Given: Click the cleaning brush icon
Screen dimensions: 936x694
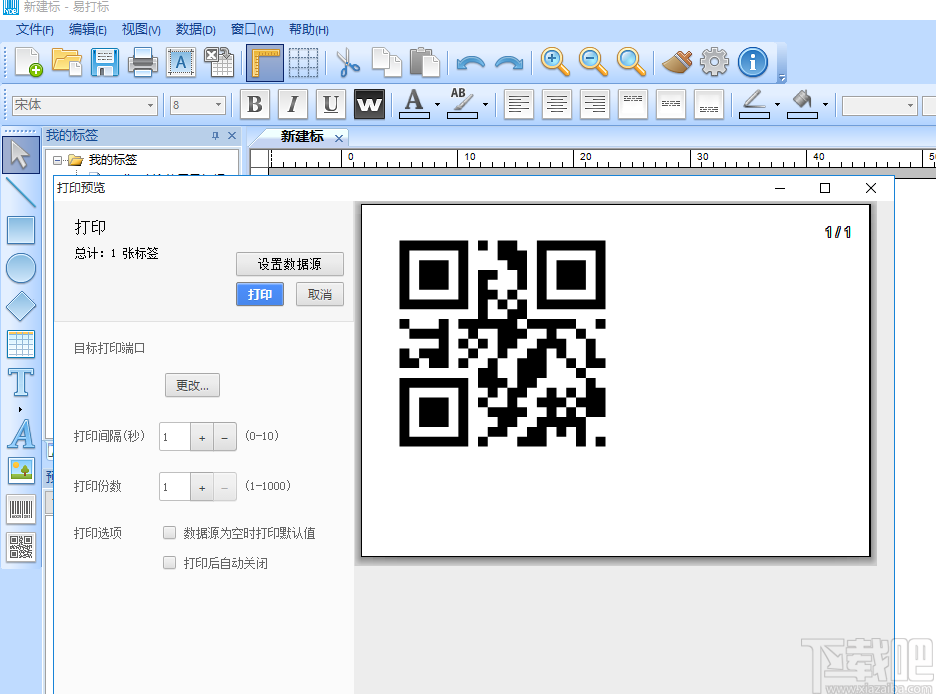Looking at the screenshot, I should (x=677, y=62).
